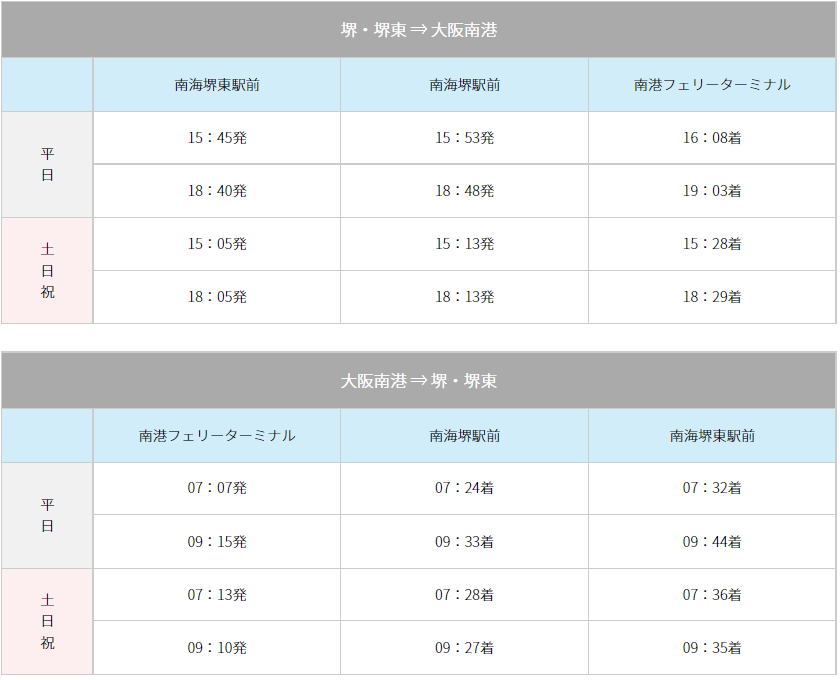This screenshot has height=680, width=840.
Task: Click the 大阪南港⇒堺・堺東 table header
Action: pos(418,380)
